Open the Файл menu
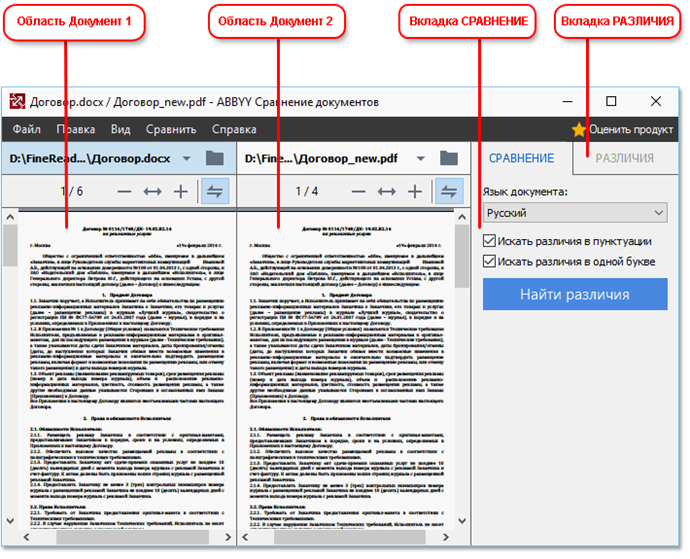This screenshot has width=690, height=559. pyautogui.click(x=26, y=129)
